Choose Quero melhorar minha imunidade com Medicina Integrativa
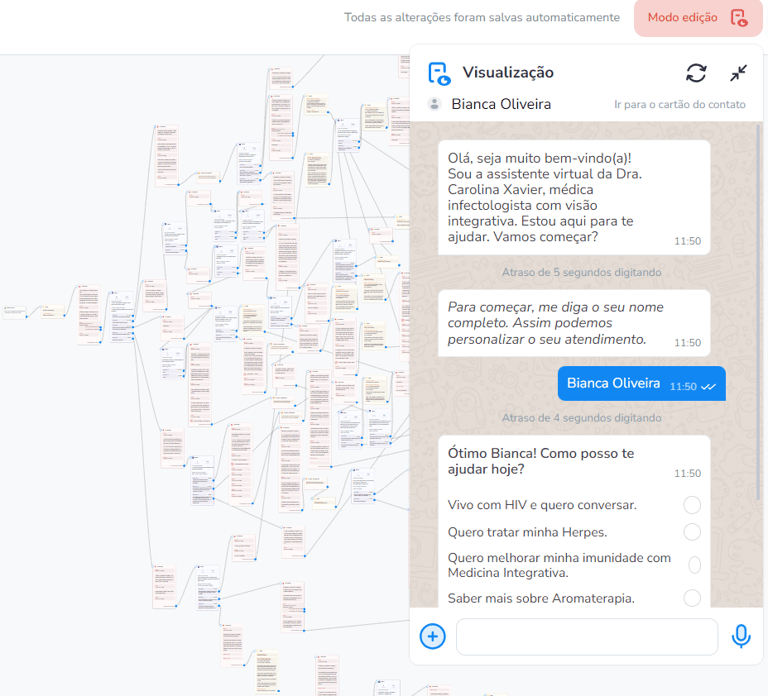The width and height of the screenshot is (768, 696). (x=694, y=565)
